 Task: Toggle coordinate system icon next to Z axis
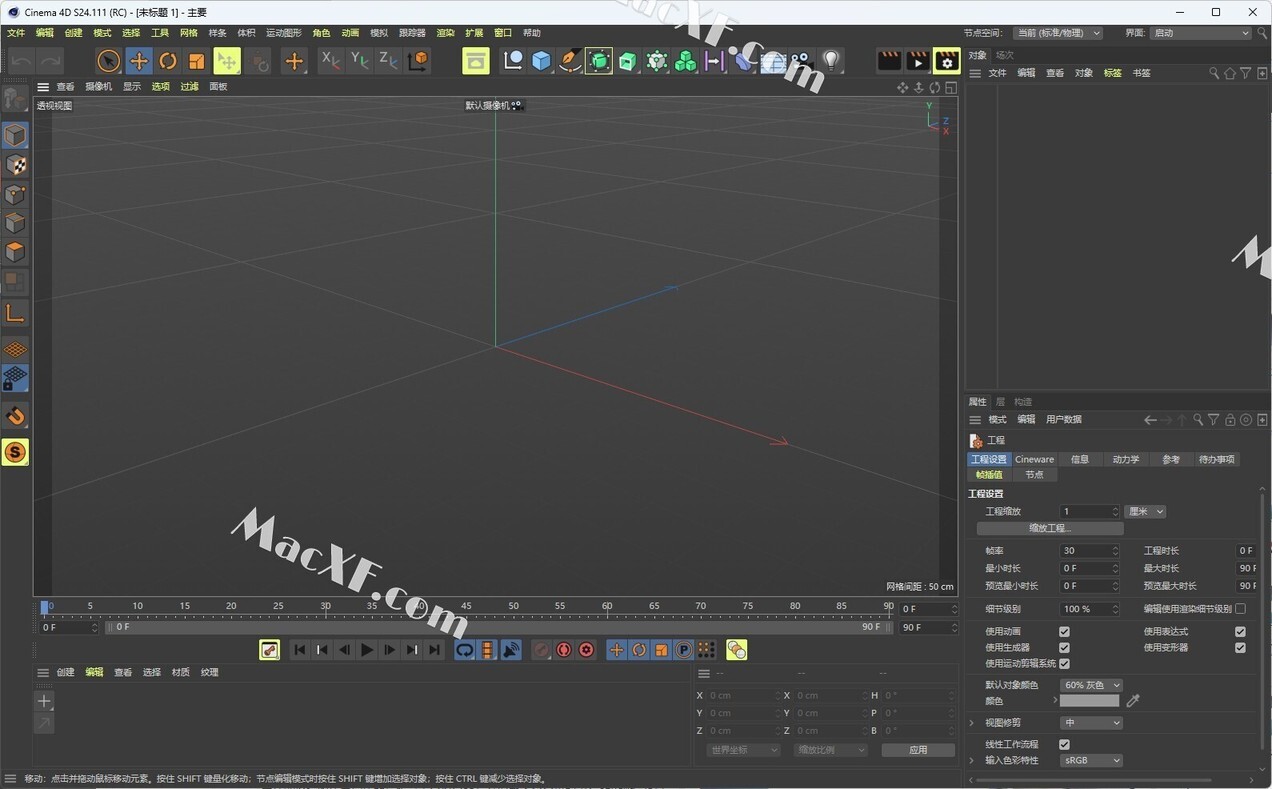[418, 61]
